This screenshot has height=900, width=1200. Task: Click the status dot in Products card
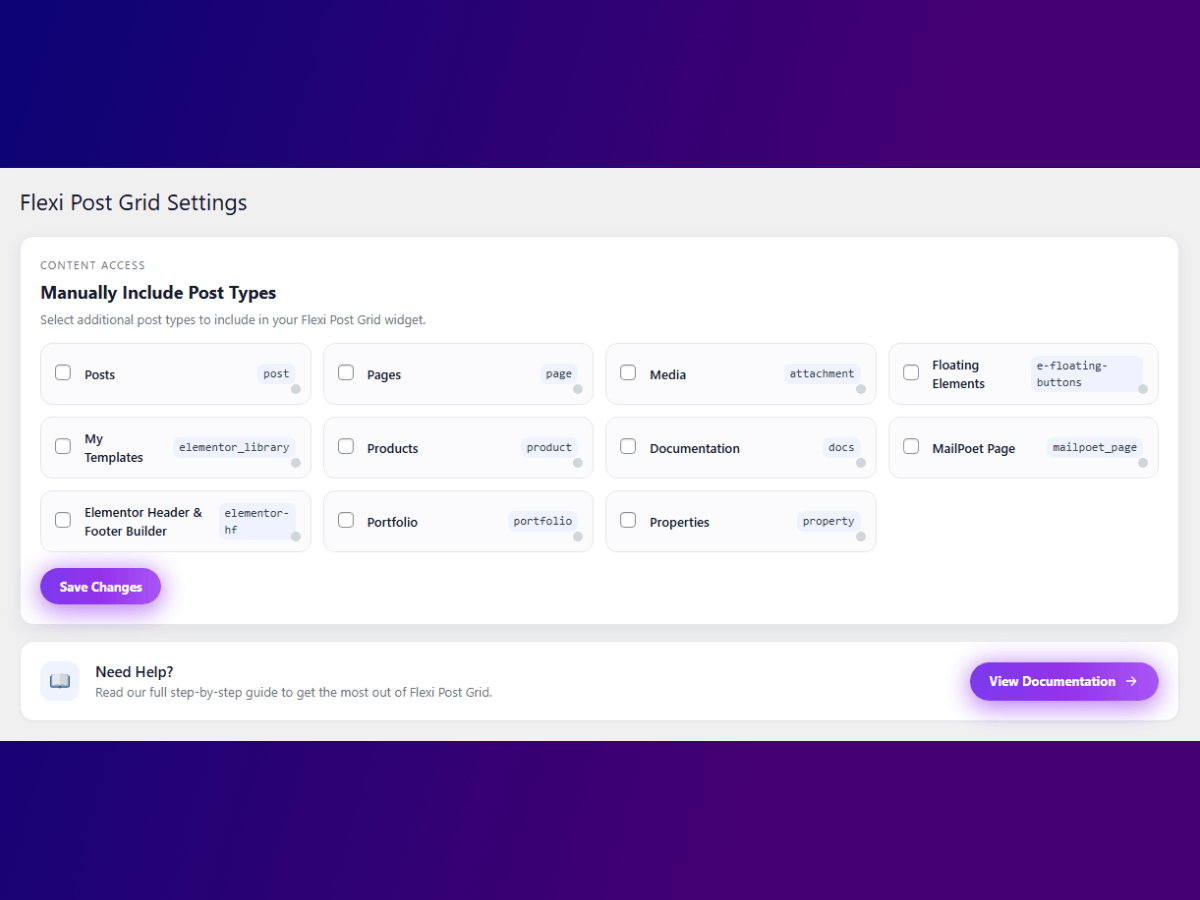[x=578, y=463]
